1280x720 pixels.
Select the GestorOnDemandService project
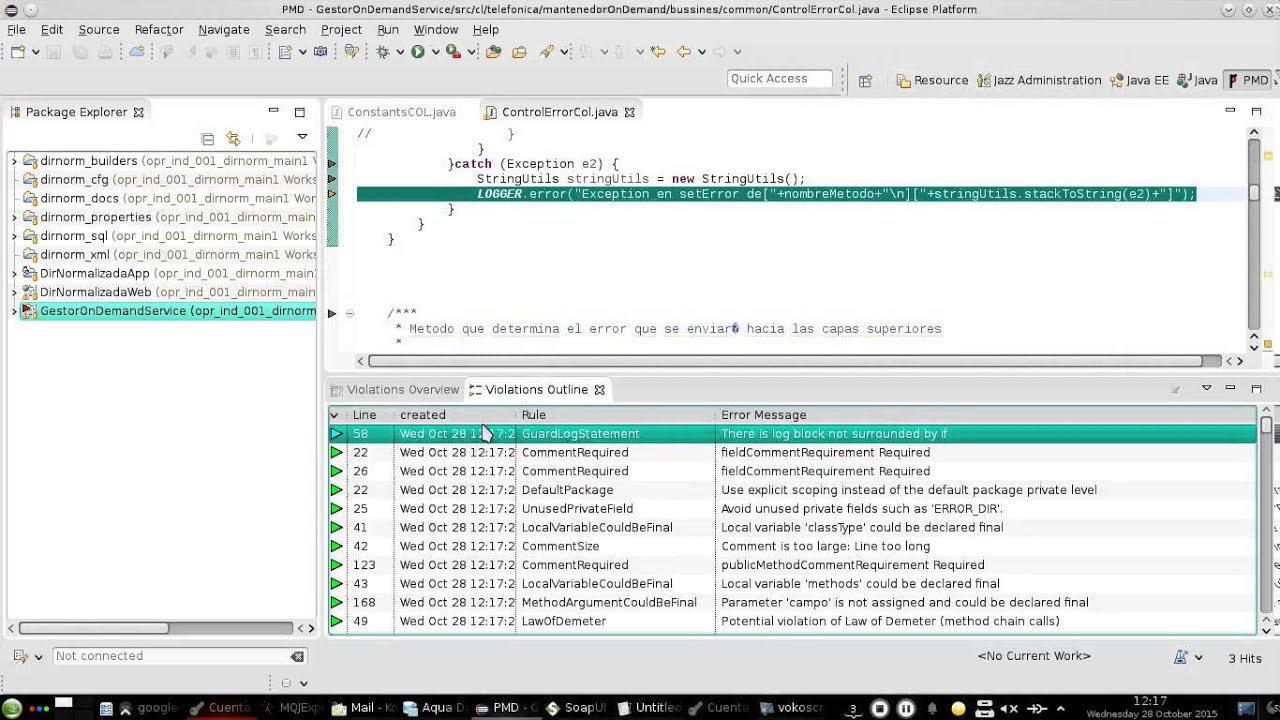(x=168, y=311)
